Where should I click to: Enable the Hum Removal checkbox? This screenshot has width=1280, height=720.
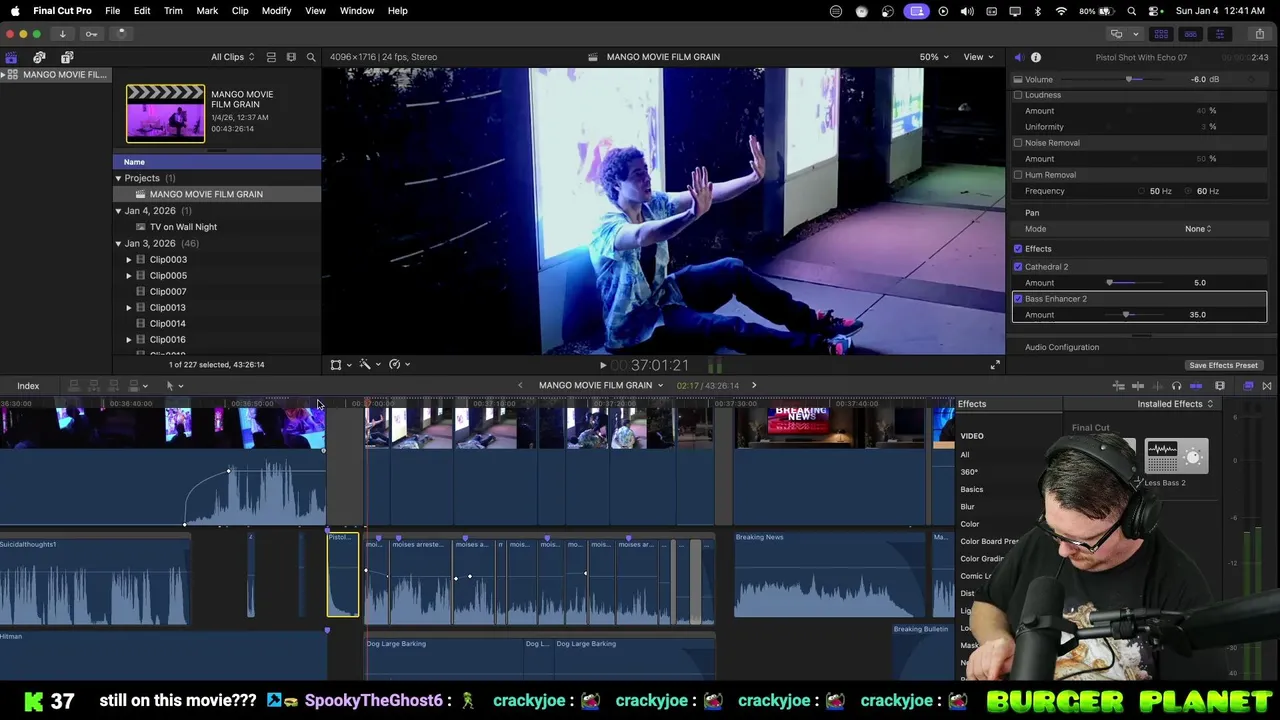1018,175
